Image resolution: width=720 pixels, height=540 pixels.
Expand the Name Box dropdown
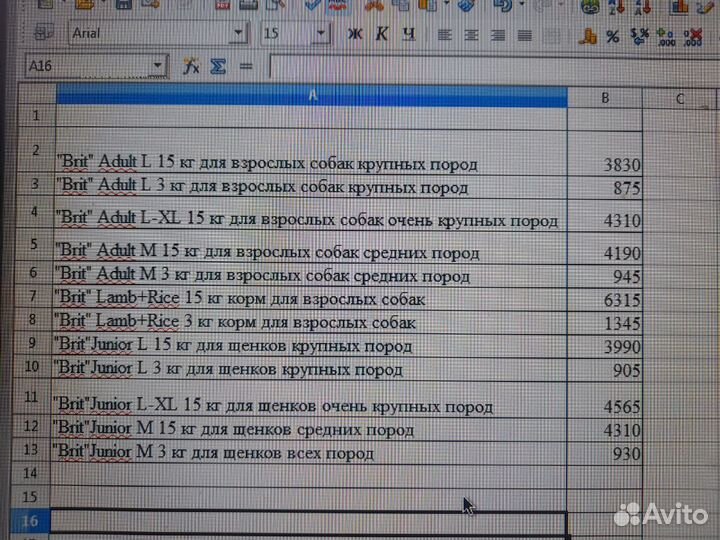158,66
